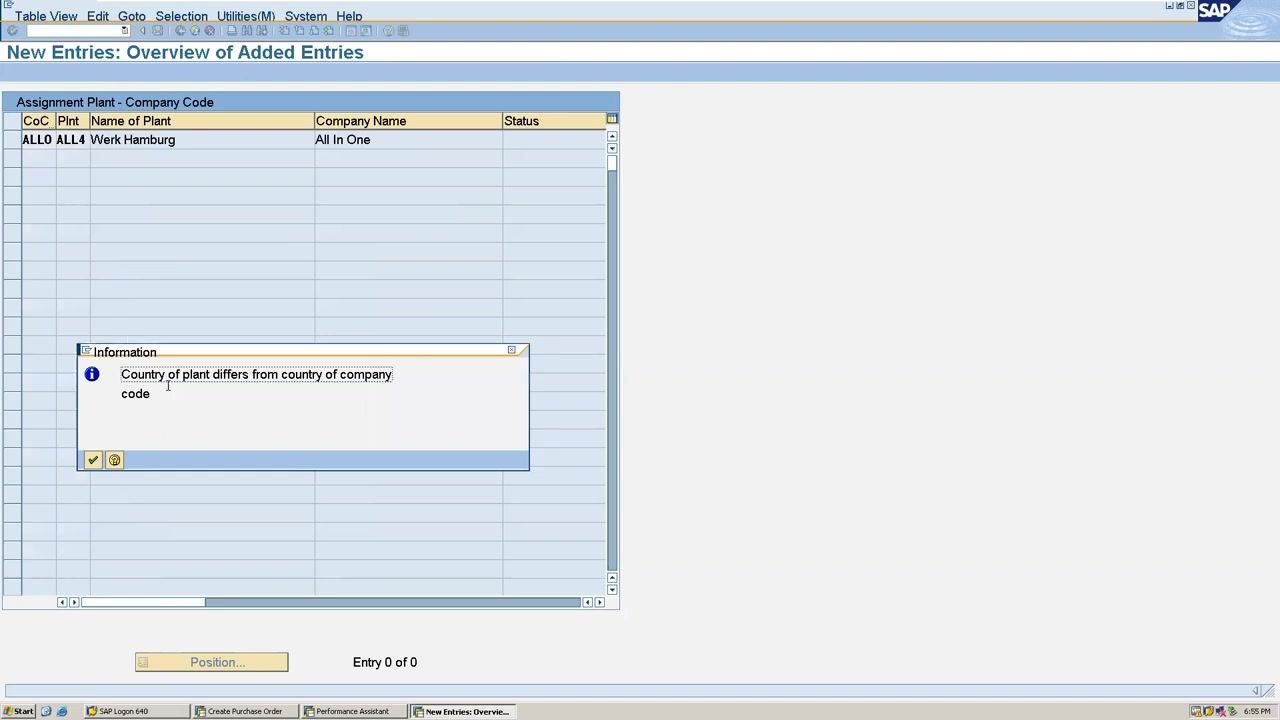1280x720 pixels.
Task: Click the Next Page icon
Action: point(314,31)
